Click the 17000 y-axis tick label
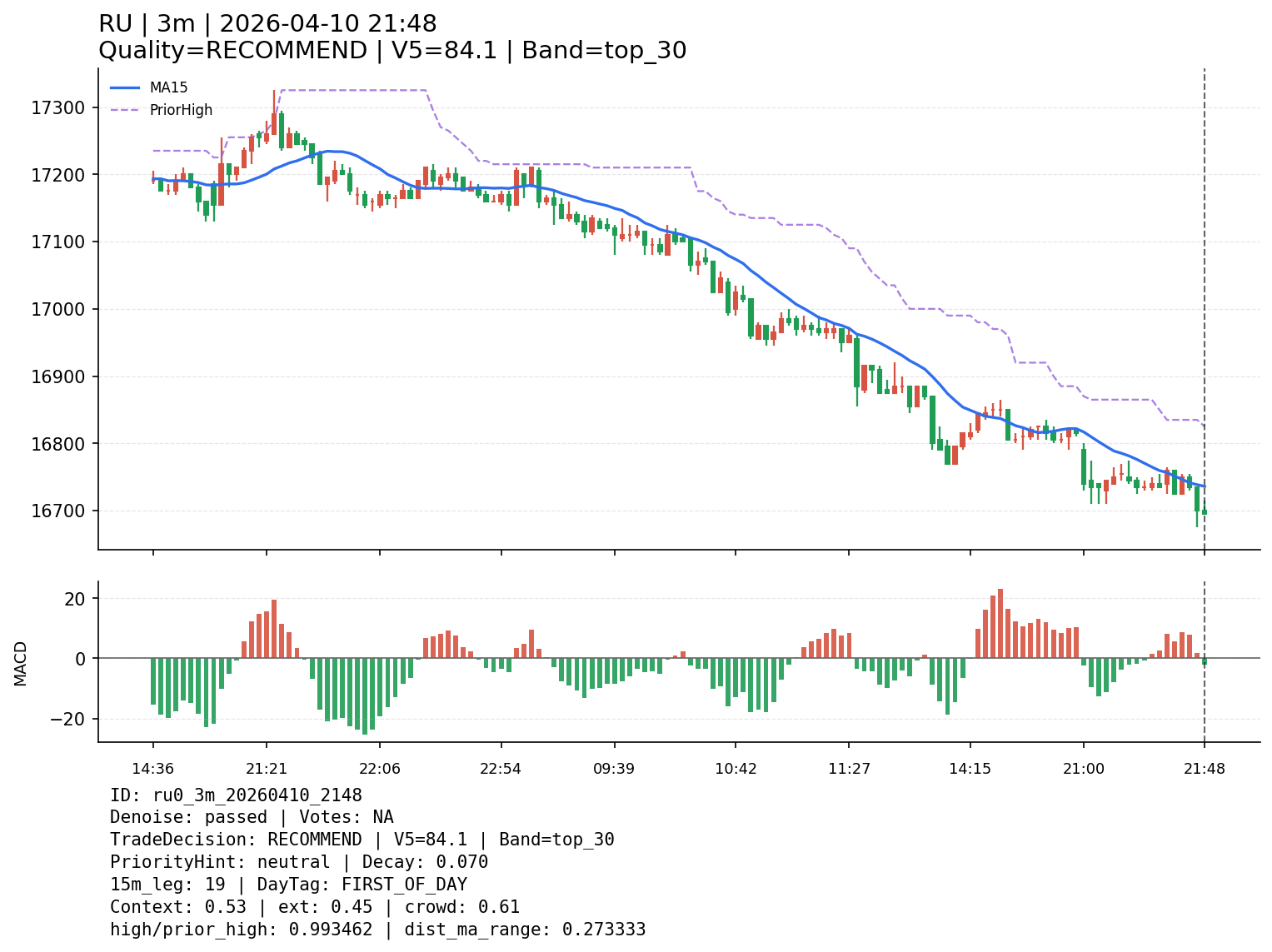This screenshot has width=1272, height=952. coord(58,309)
